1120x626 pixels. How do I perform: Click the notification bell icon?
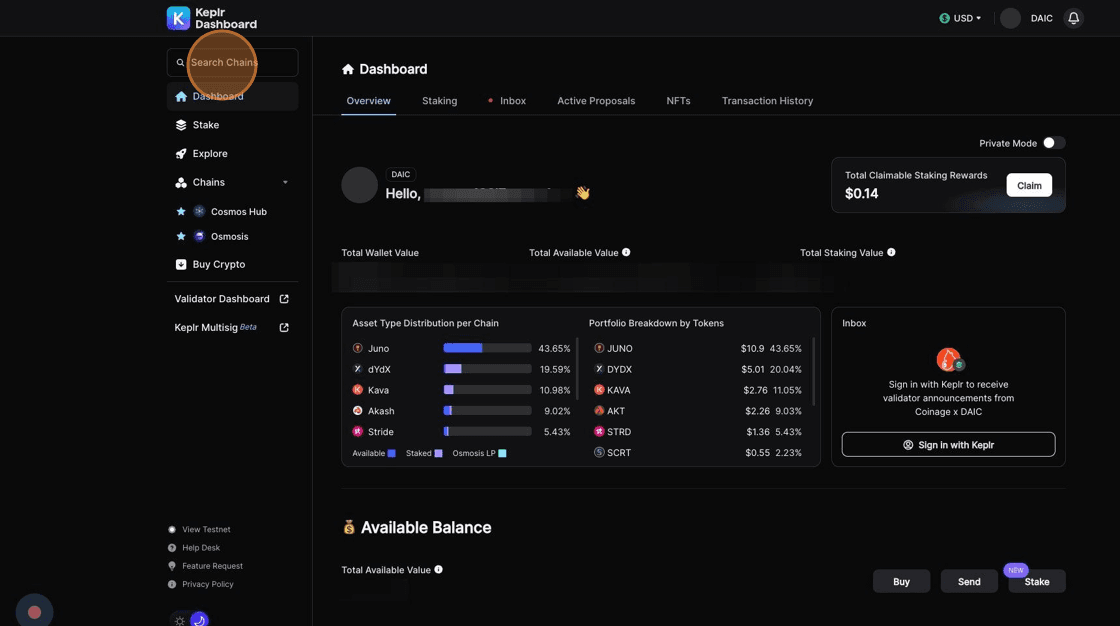pos(1074,18)
